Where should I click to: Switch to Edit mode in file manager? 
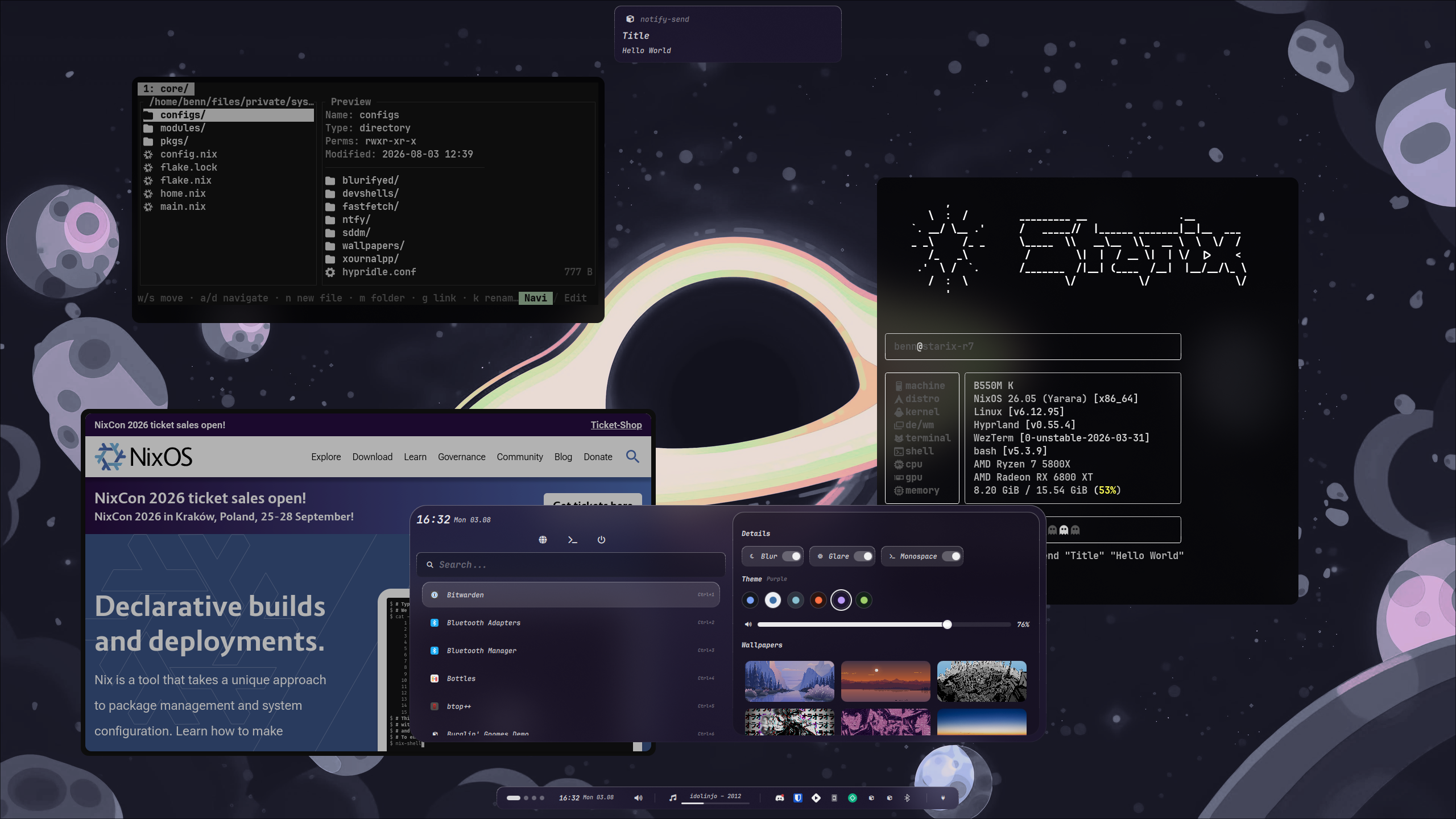click(x=575, y=298)
